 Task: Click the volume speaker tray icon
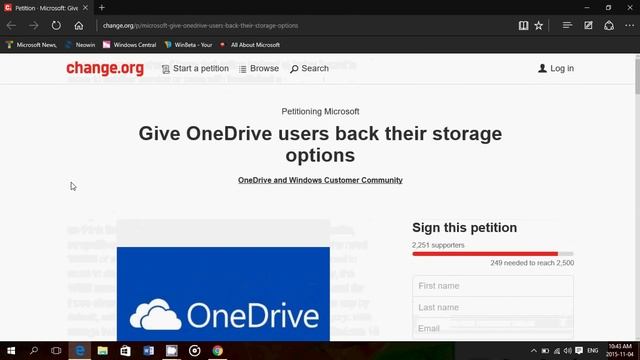pos(568,351)
